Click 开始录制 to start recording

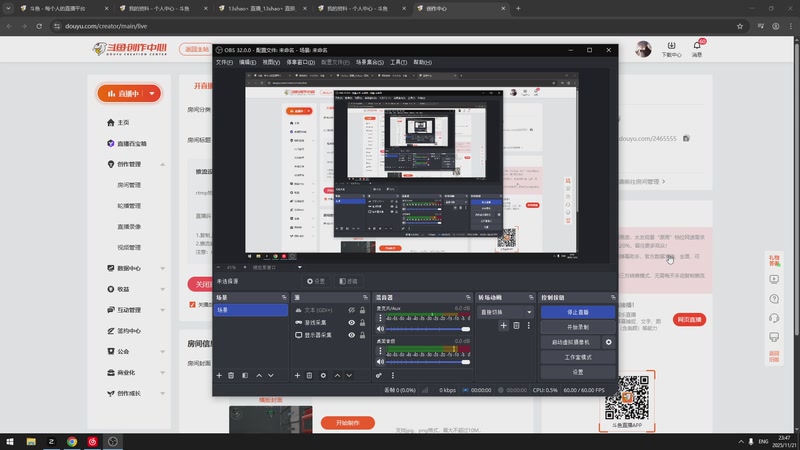click(578, 327)
